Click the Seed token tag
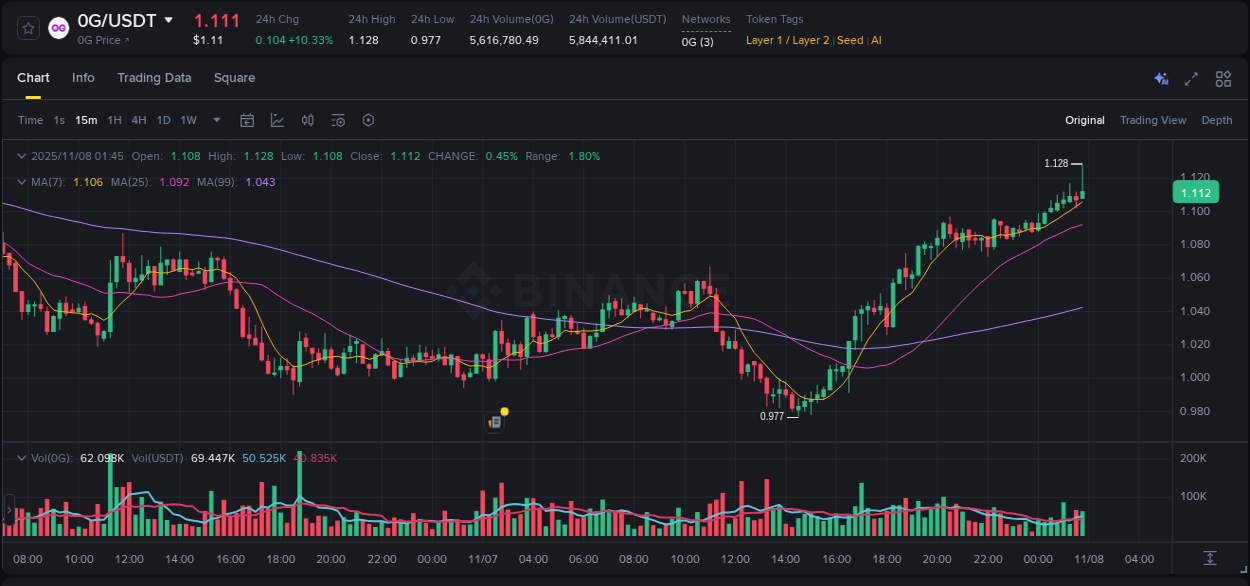 (x=849, y=40)
